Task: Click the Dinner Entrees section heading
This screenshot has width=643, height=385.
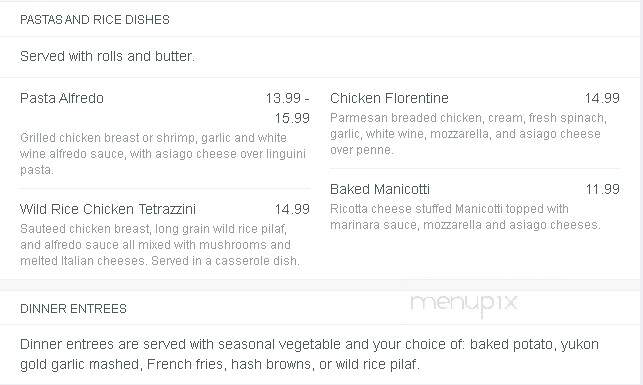Action: click(73, 309)
